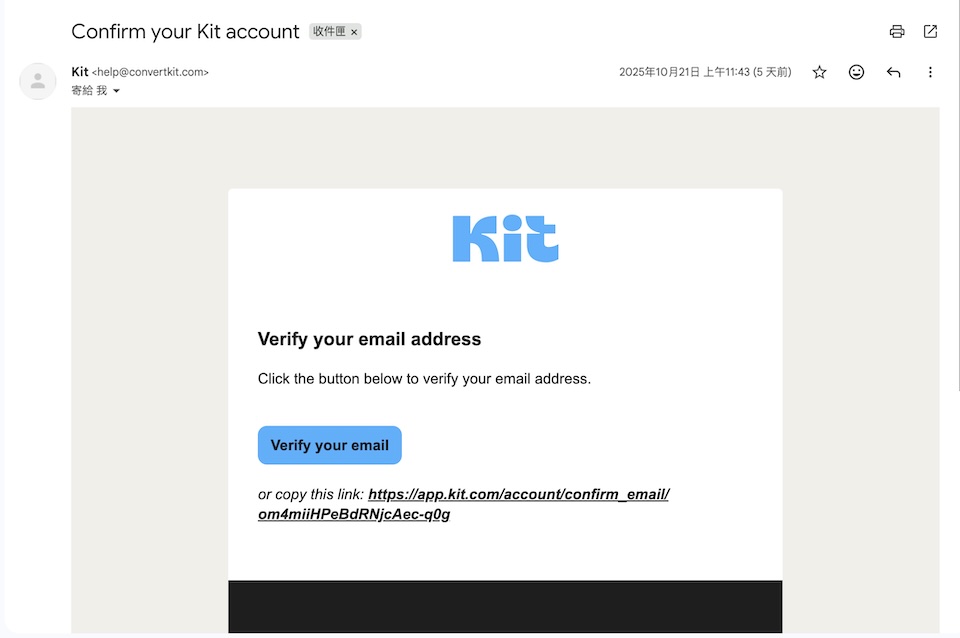960x638 pixels.
Task: Expand recipient details arrow beside 寄給 我
Action: [116, 91]
